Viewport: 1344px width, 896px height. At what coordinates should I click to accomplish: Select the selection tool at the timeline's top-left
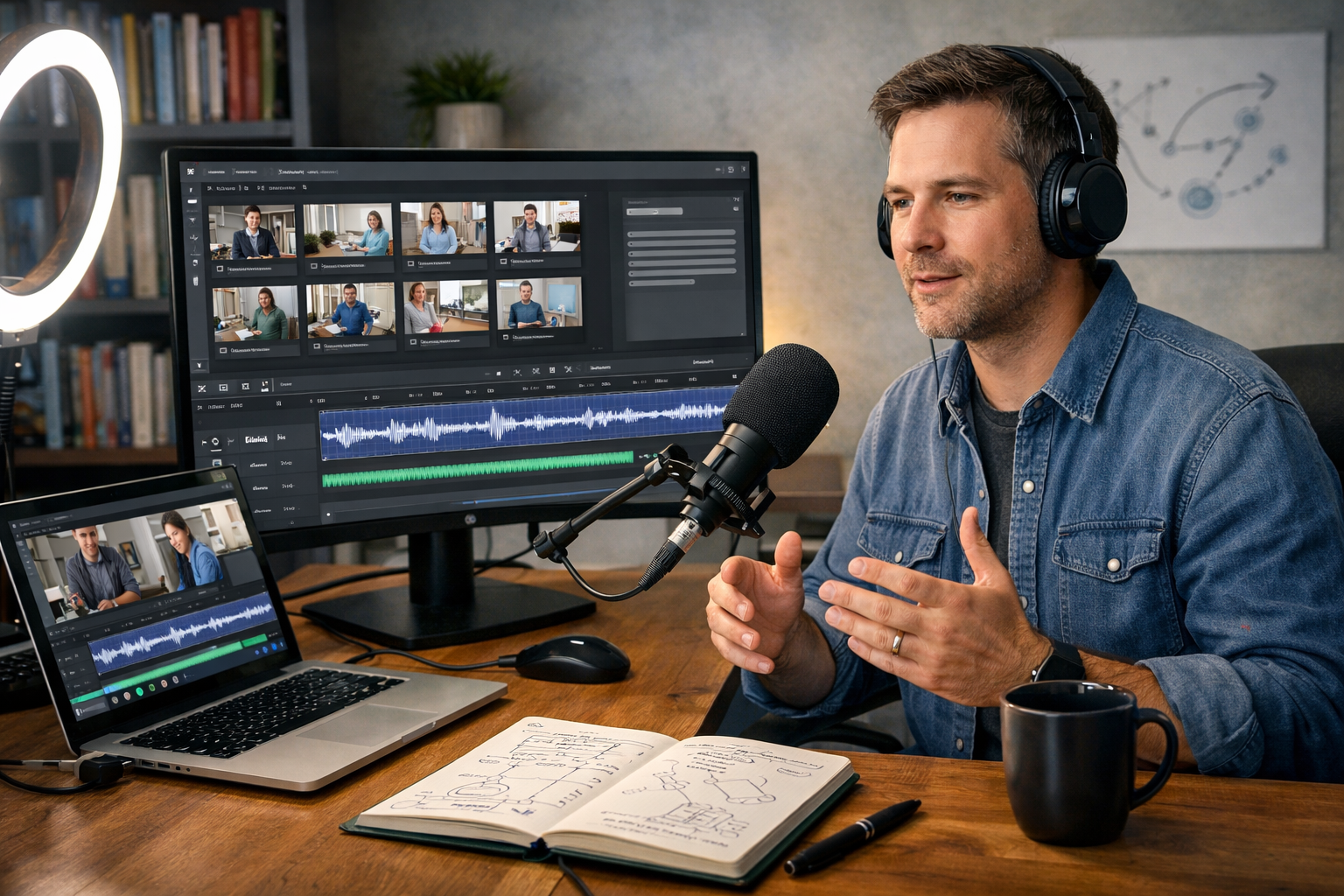(x=202, y=388)
